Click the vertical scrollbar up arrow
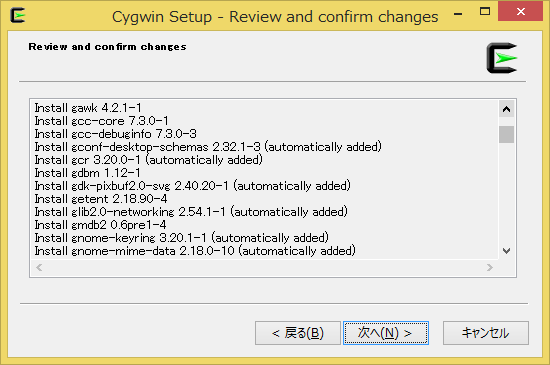 point(506,109)
